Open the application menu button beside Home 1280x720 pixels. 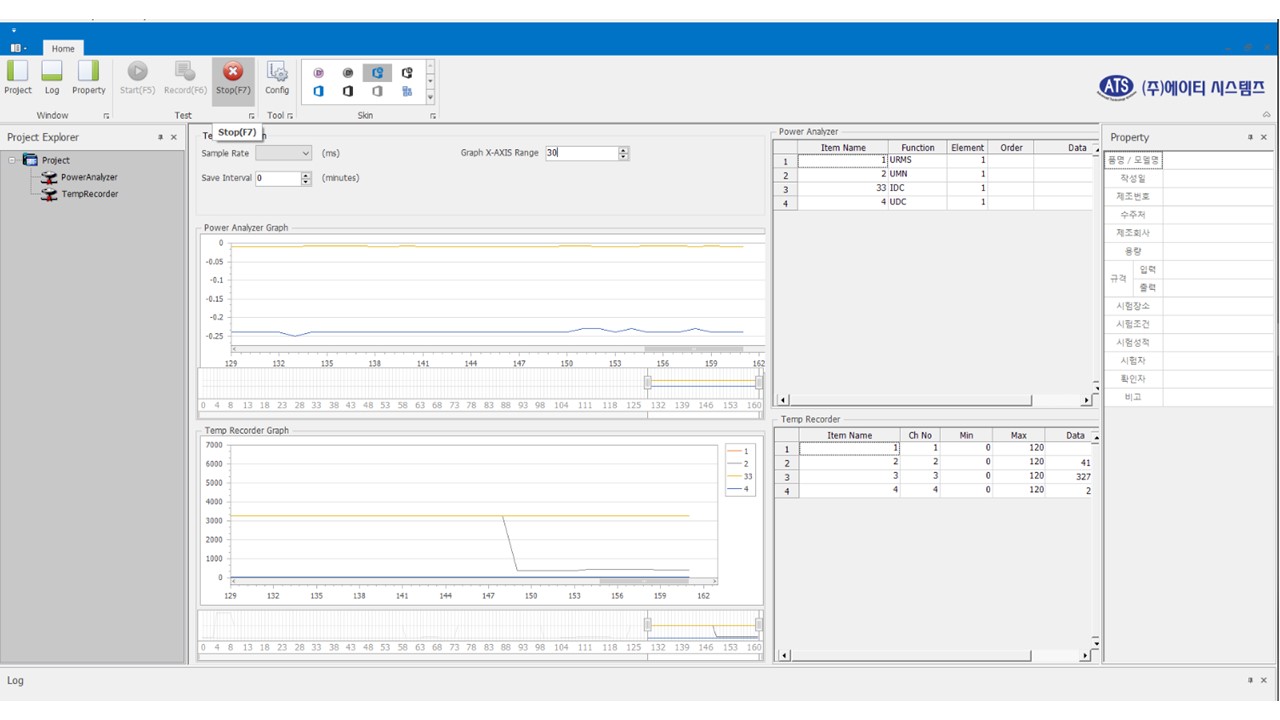click(x=19, y=48)
